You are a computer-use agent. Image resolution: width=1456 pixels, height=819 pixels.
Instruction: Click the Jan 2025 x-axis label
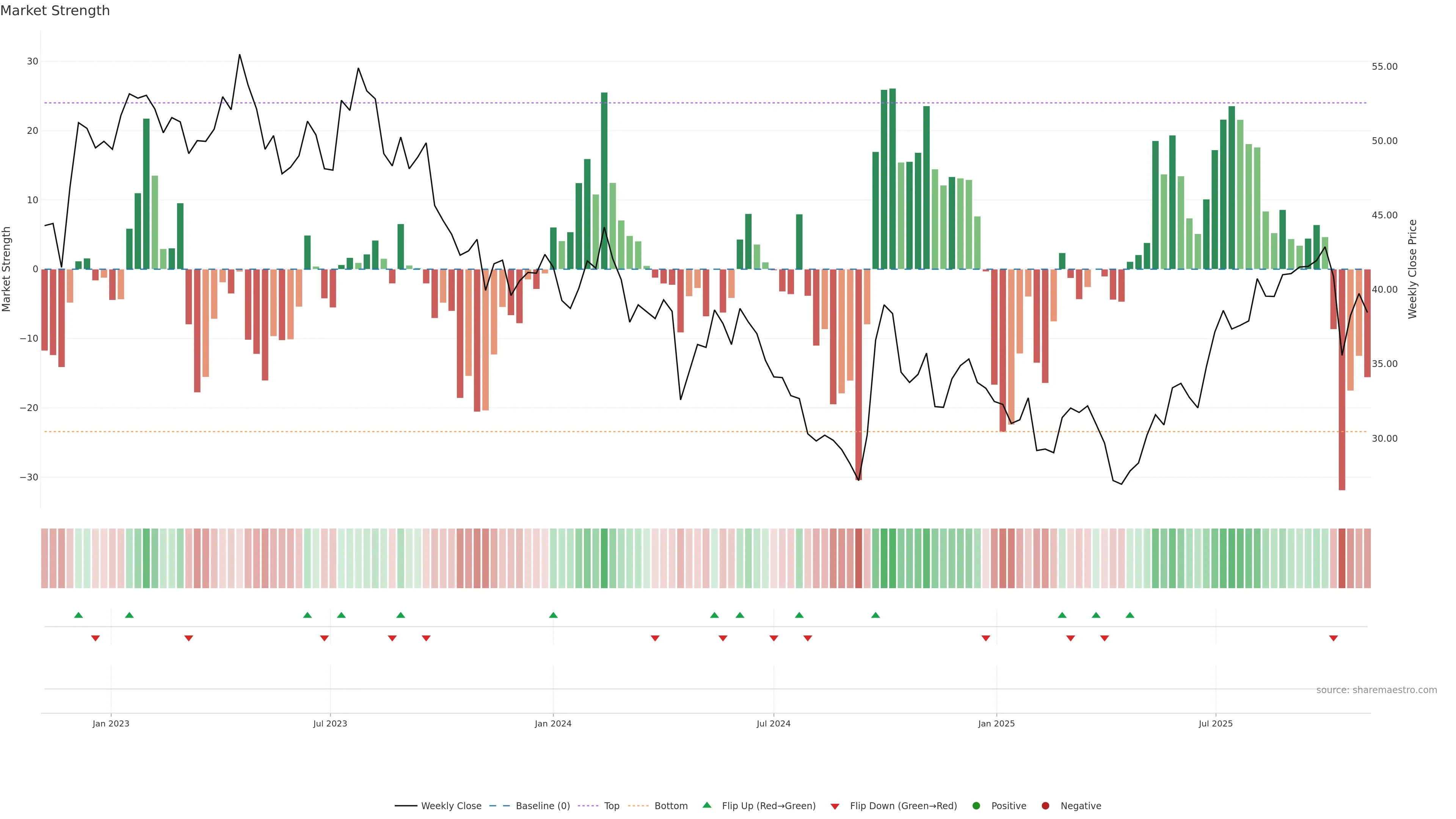pos(996,723)
